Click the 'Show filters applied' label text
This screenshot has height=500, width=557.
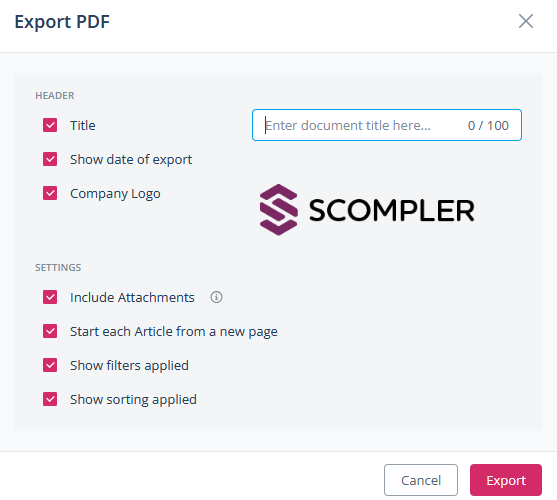(x=129, y=365)
